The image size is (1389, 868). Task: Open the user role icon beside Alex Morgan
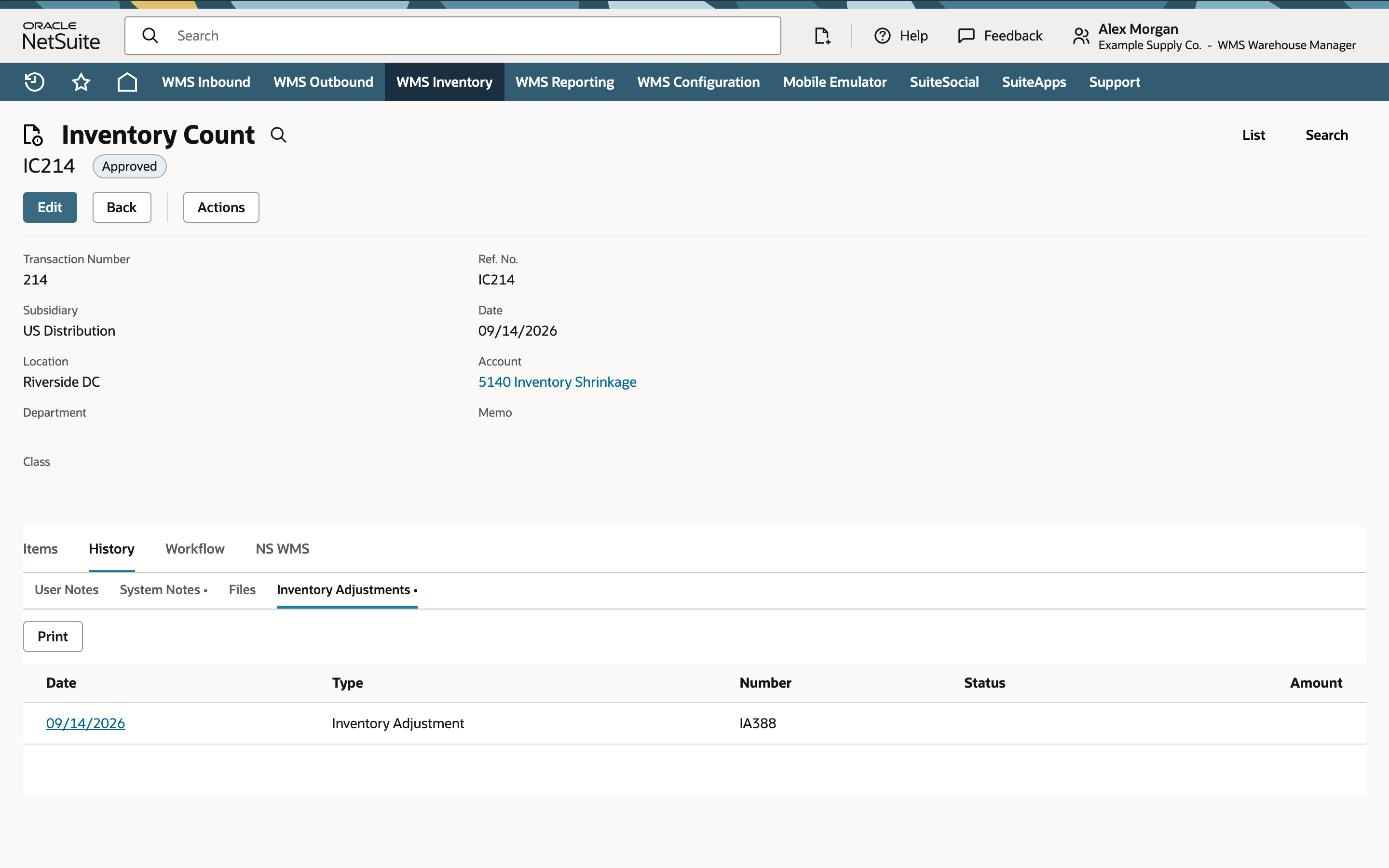click(x=1081, y=36)
